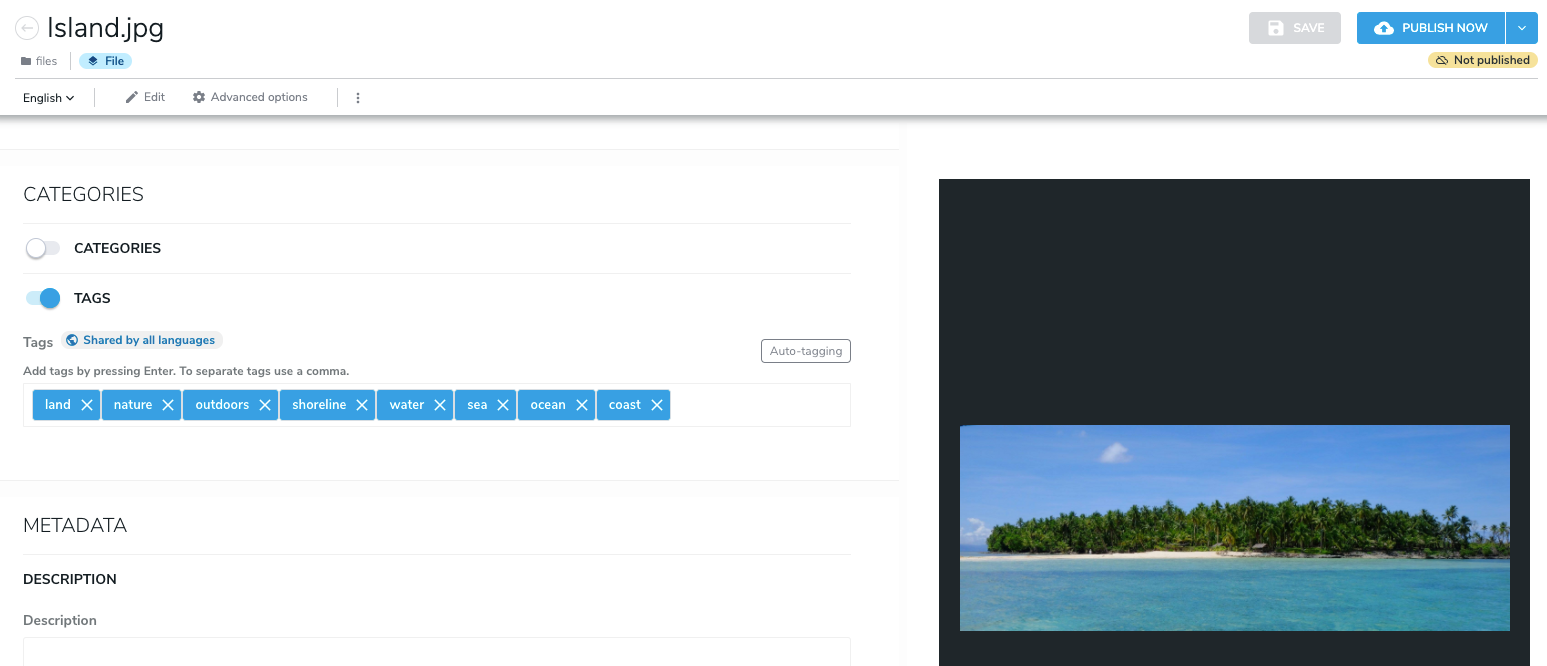Click inside the Description text field

tap(435, 657)
